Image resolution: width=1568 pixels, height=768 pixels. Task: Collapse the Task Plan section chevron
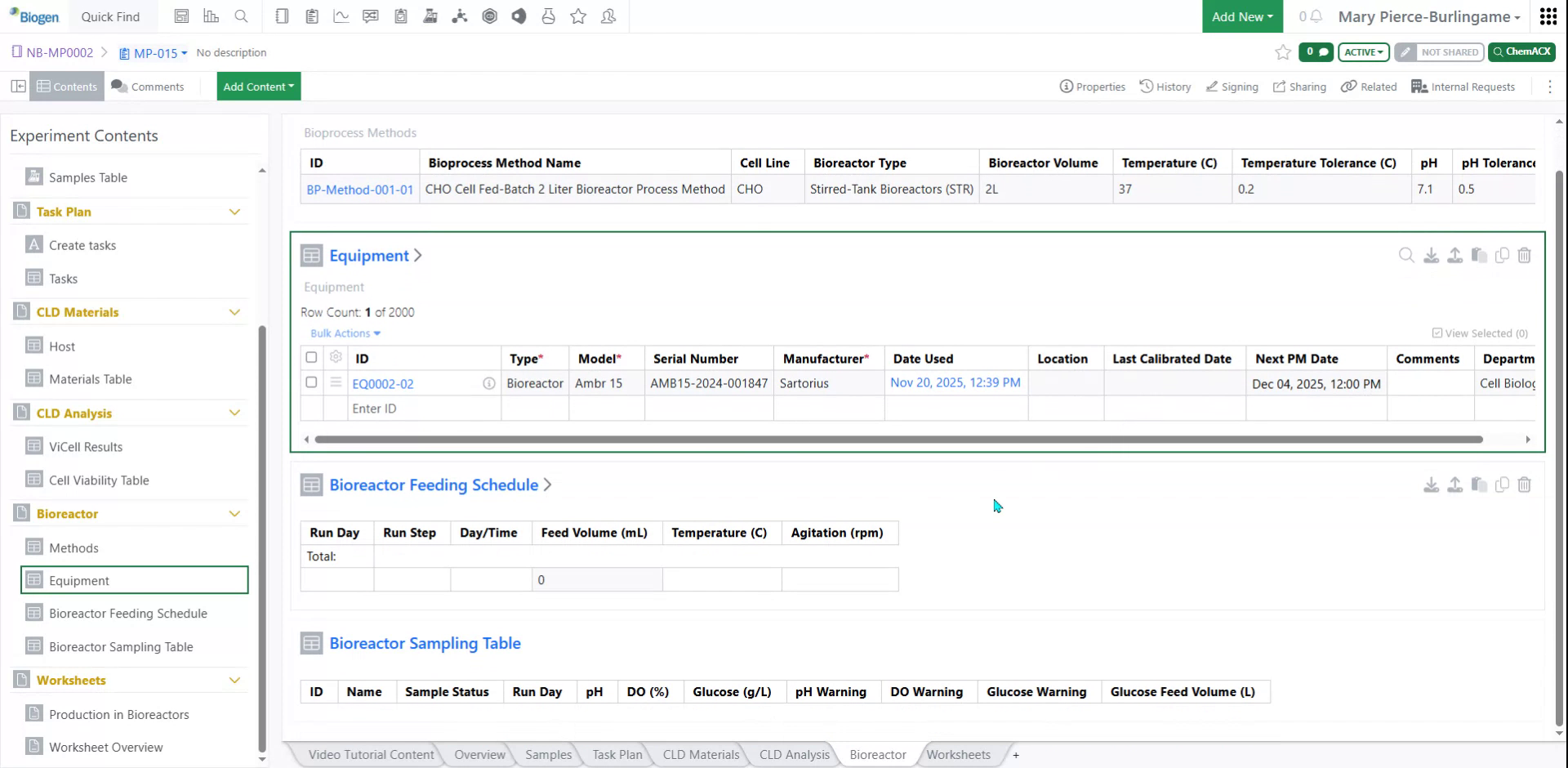[x=235, y=212]
